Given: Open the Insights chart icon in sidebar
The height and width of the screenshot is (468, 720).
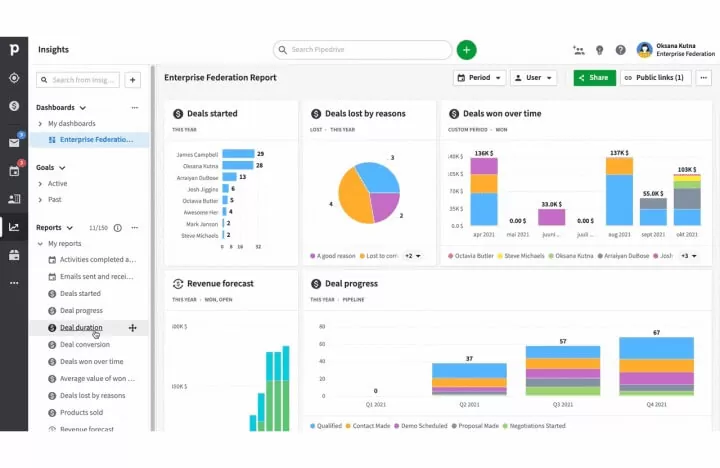Looking at the screenshot, I should [14, 227].
